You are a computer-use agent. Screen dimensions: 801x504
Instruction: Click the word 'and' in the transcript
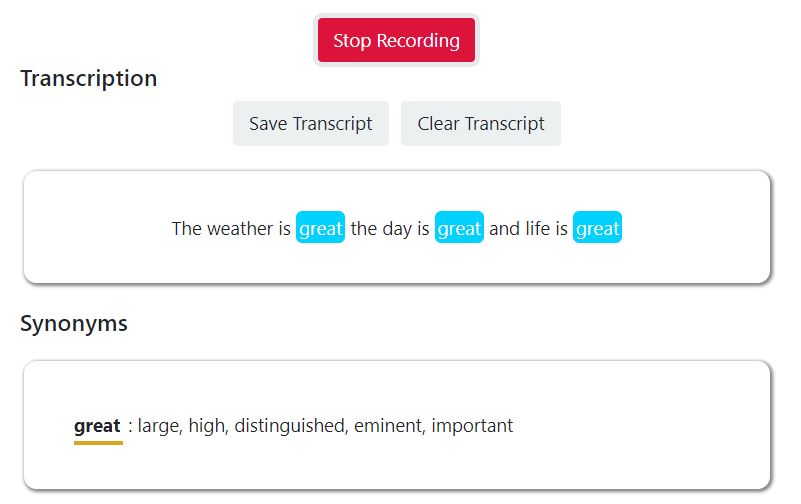[x=504, y=229]
